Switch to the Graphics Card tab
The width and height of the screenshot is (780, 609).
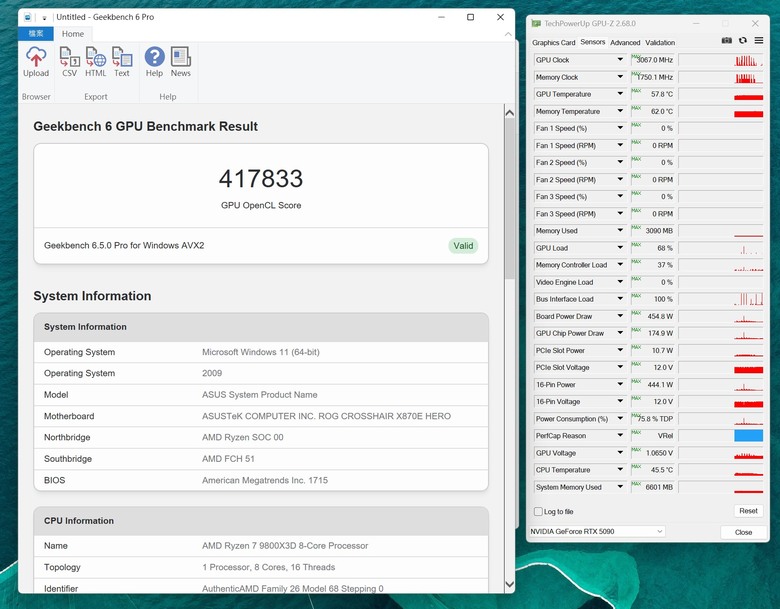tap(553, 43)
